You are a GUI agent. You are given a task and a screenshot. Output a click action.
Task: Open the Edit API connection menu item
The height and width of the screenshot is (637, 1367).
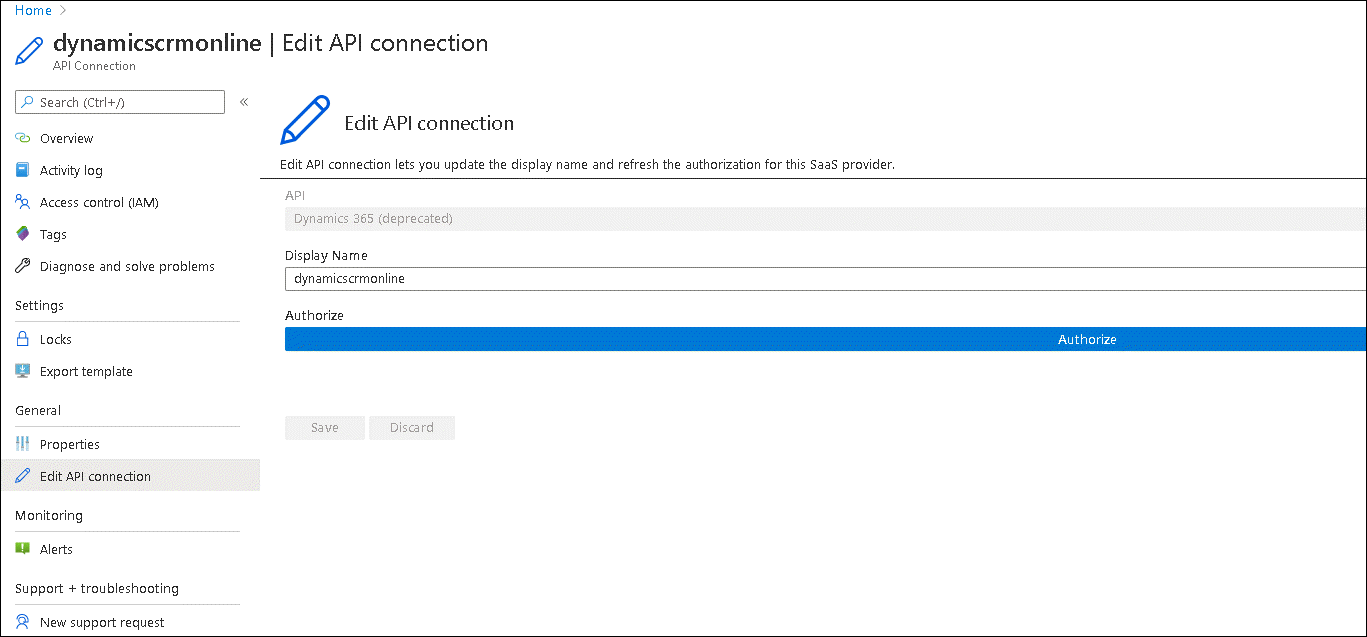click(95, 476)
